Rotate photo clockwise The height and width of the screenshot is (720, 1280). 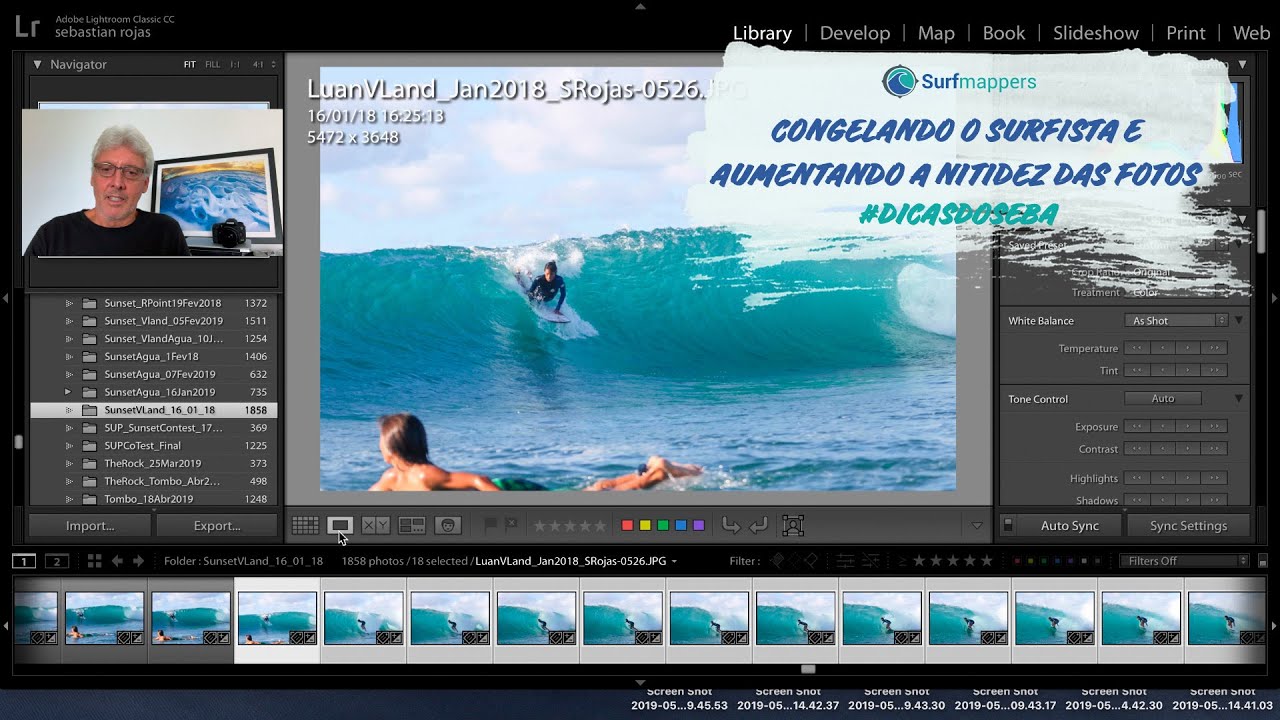(x=758, y=525)
